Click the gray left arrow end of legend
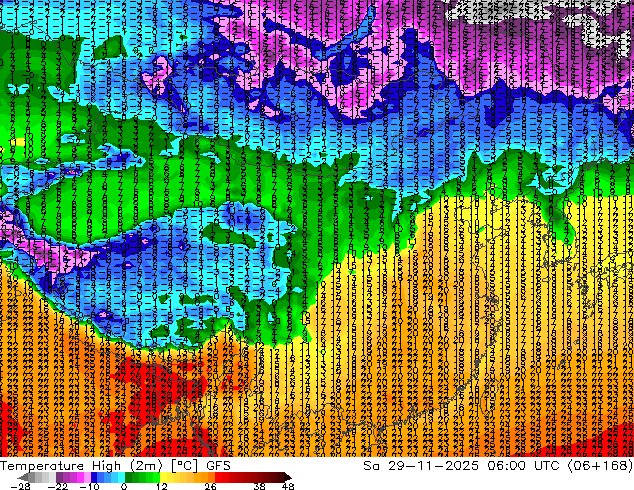The width and height of the screenshot is (634, 490). (x=23, y=477)
